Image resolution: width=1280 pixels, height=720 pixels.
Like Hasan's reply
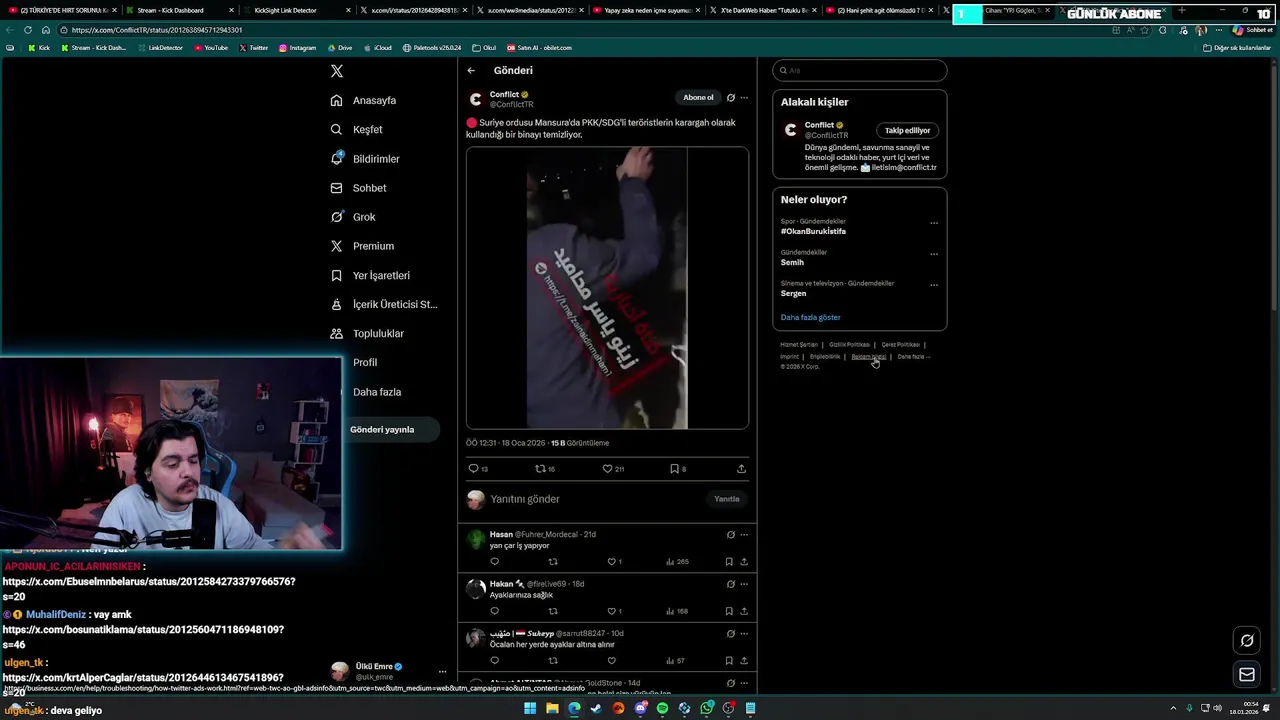[612, 562]
